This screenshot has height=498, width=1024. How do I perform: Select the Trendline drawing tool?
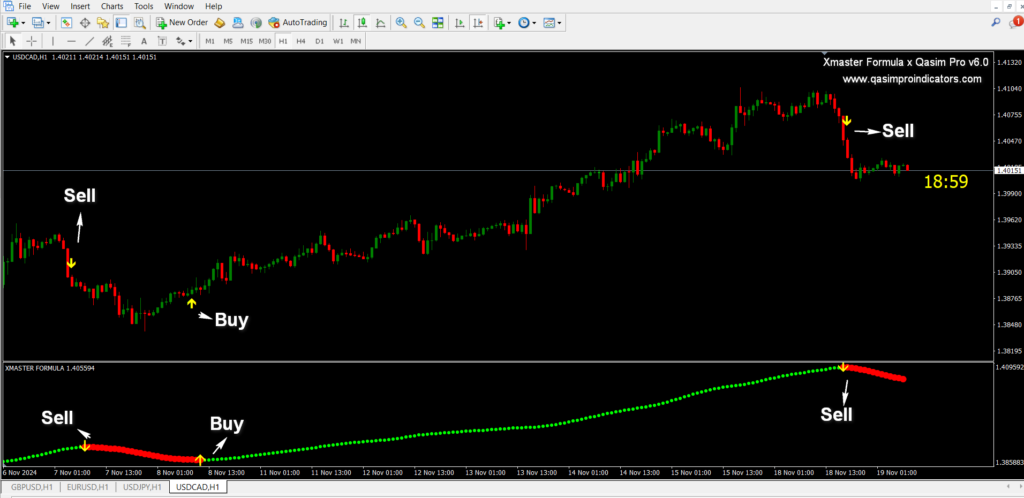click(x=89, y=41)
